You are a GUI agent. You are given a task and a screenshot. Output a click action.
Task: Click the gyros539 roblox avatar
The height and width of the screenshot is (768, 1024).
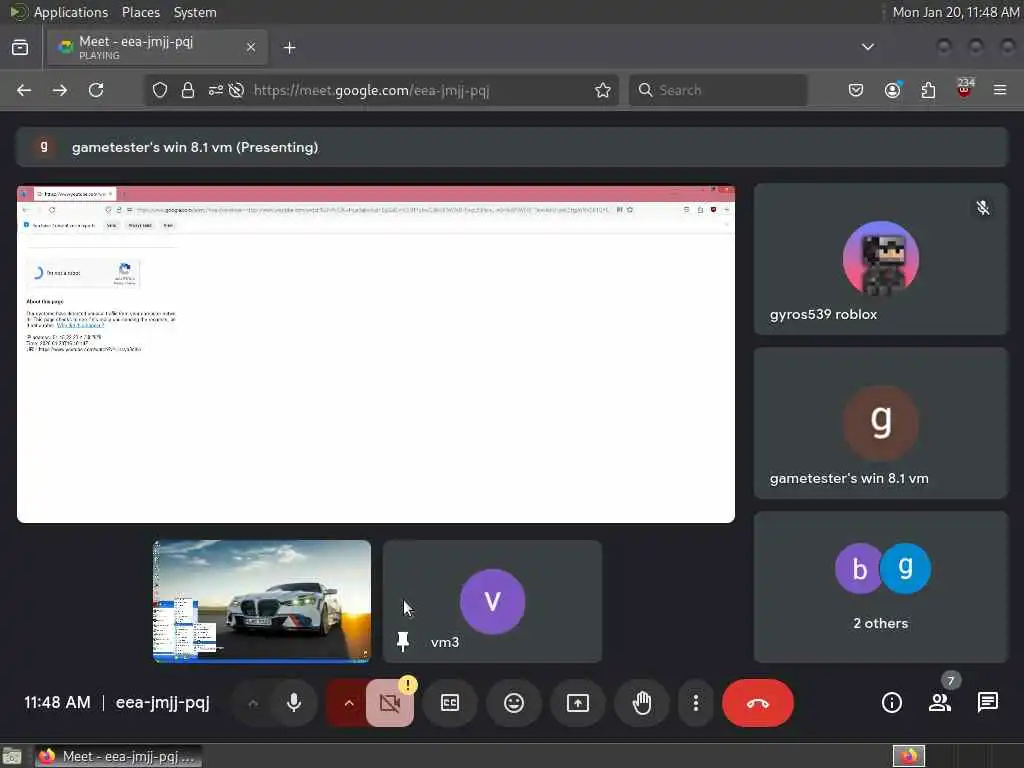click(880, 259)
